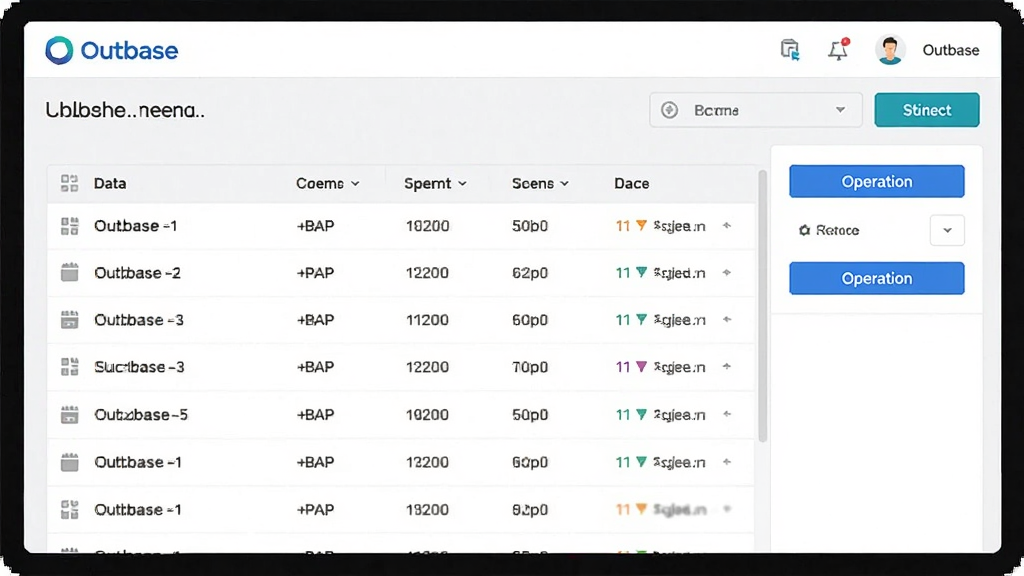Click the Outbase logo in the header
Image resolution: width=1024 pixels, height=576 pixels.
click(x=112, y=50)
